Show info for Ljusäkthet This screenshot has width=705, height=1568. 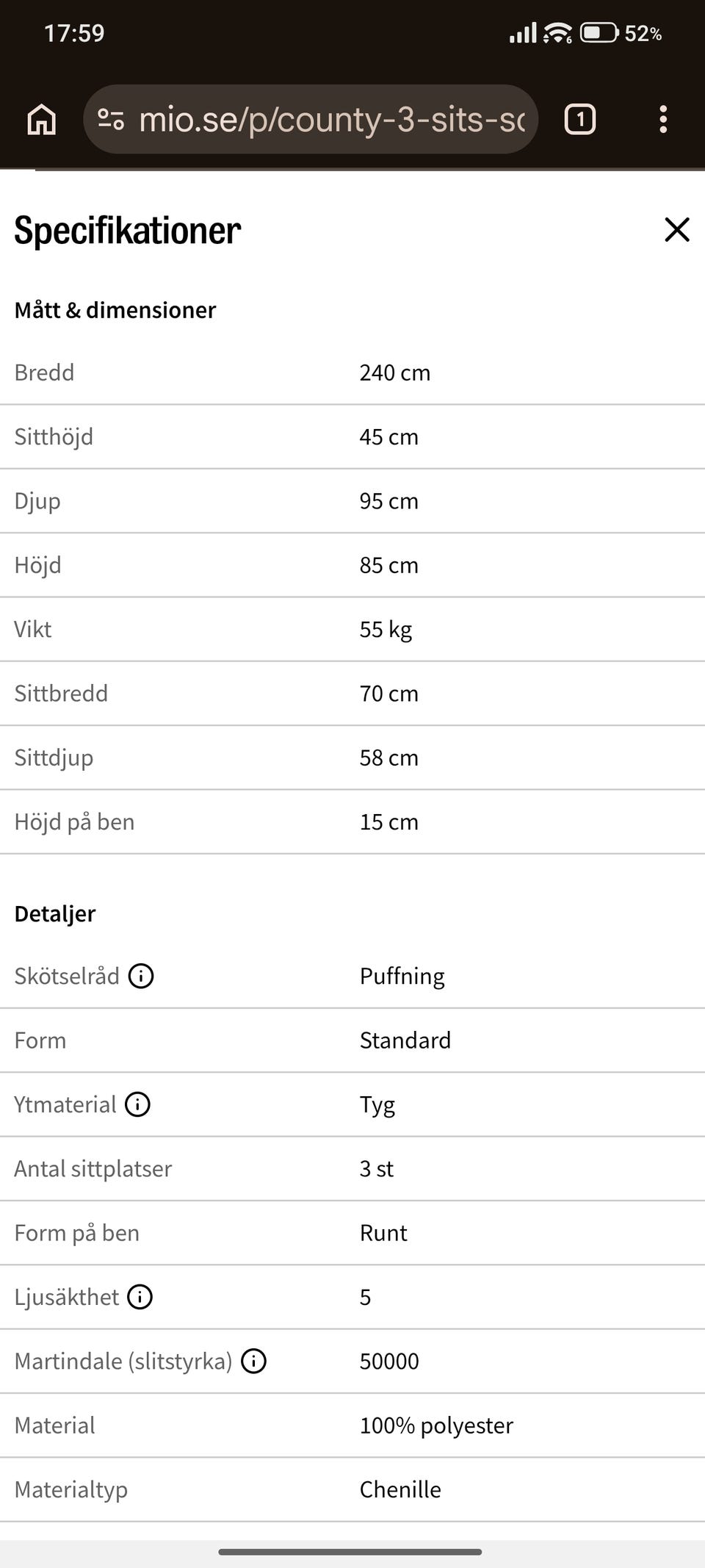pos(140,1297)
